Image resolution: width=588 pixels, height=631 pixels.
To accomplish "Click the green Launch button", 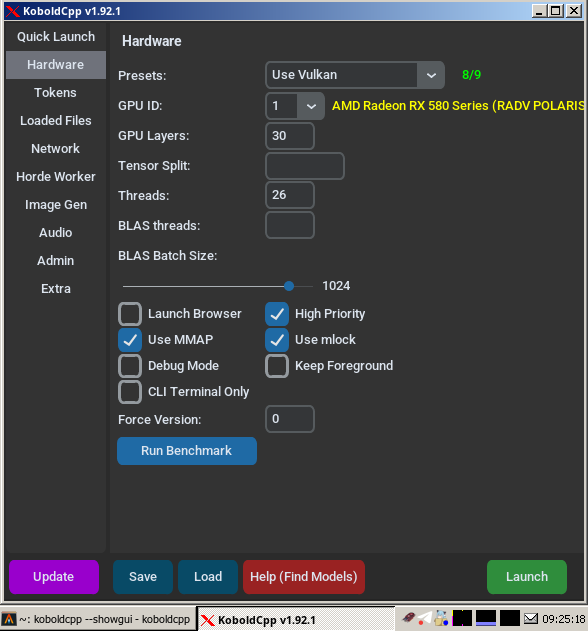I will tap(527, 577).
